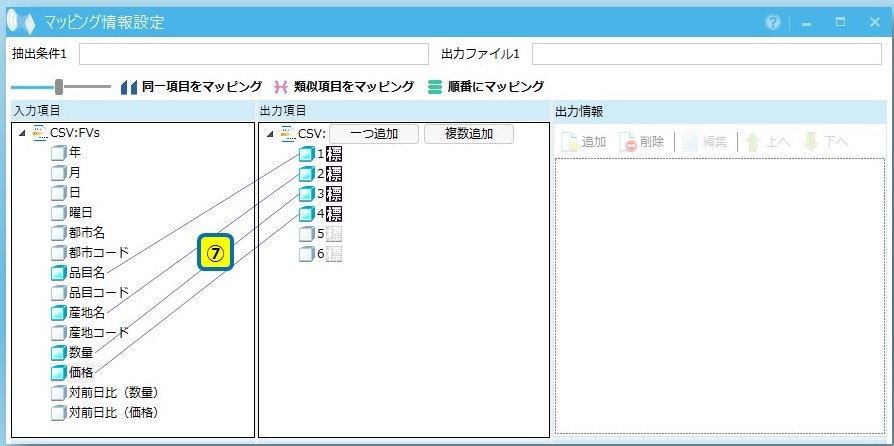Click the highlighted cube icon beside 産地名

(x=59, y=313)
